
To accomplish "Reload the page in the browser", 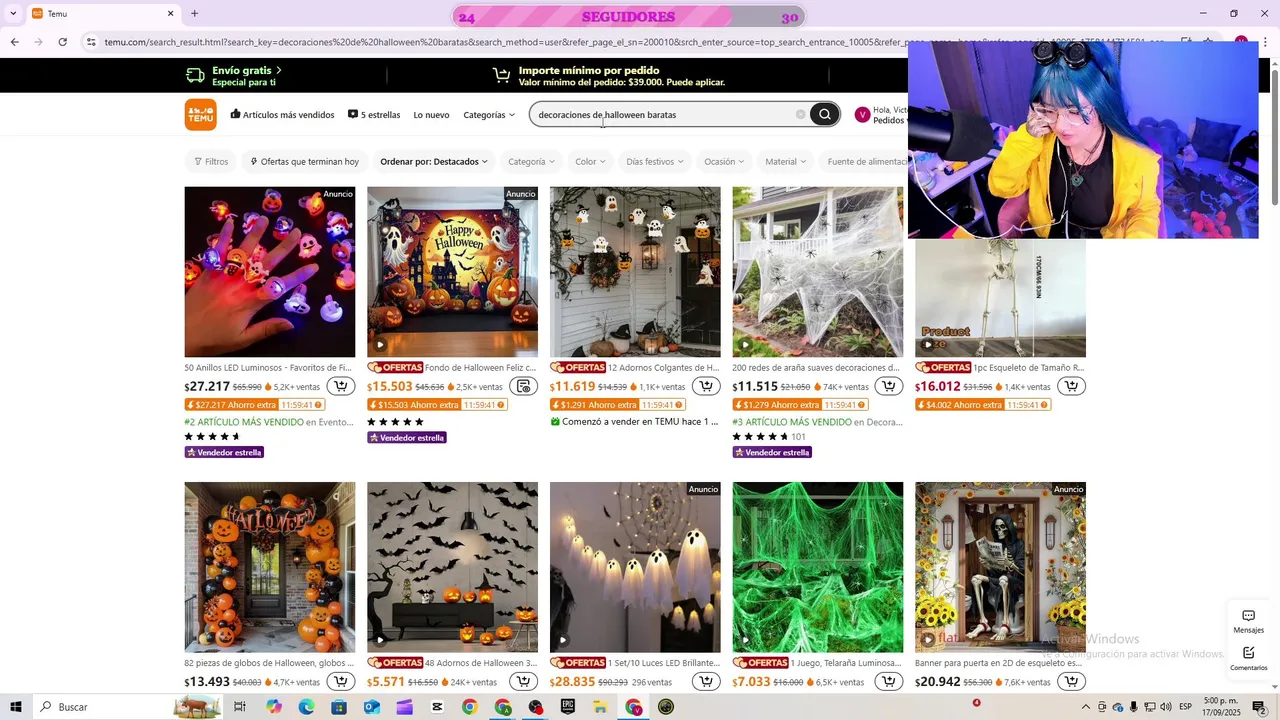I will [63, 42].
